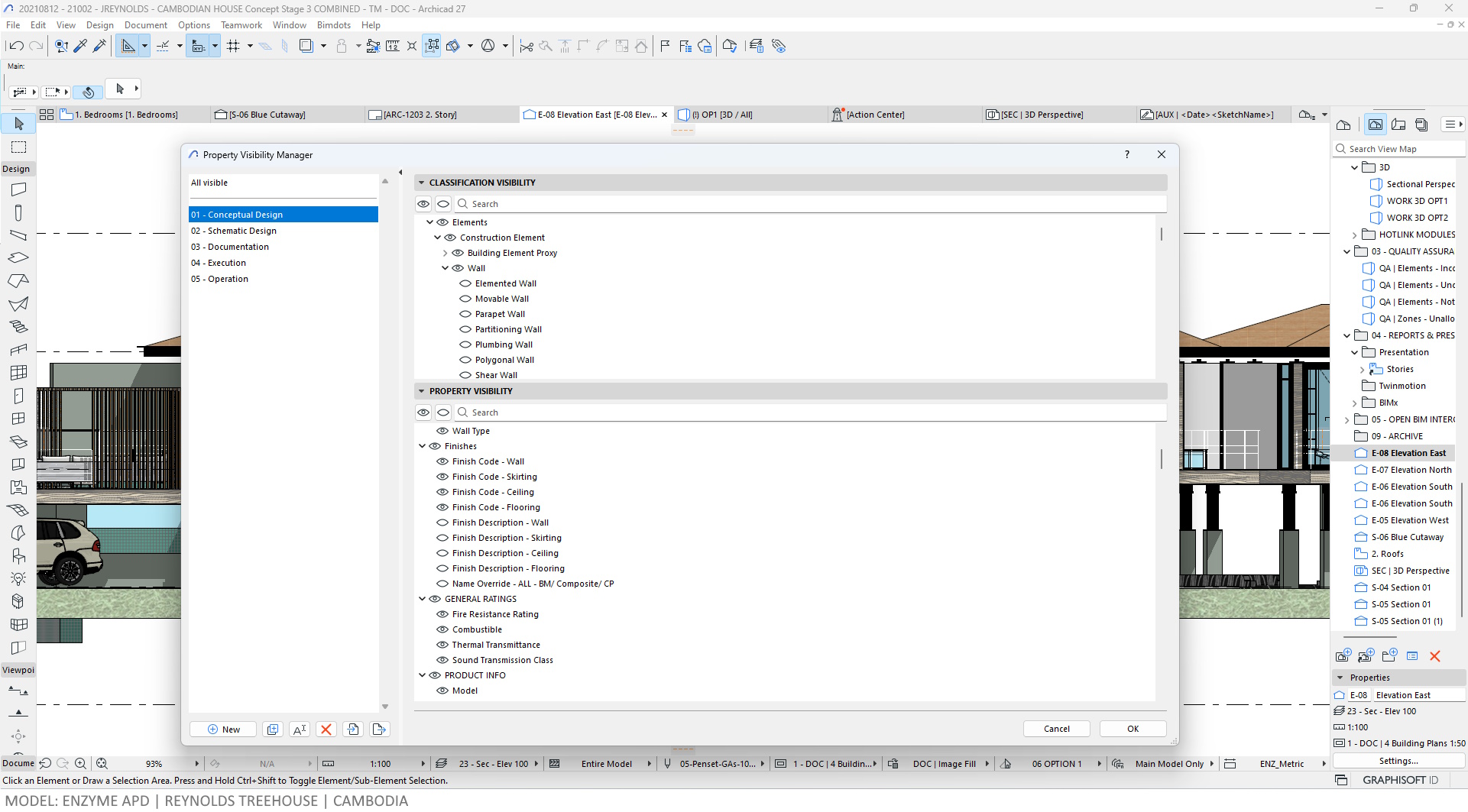Toggle visibility eye for Elemented Wall

point(465,283)
